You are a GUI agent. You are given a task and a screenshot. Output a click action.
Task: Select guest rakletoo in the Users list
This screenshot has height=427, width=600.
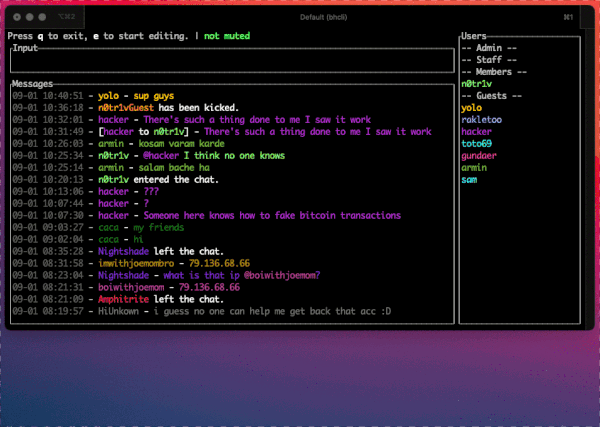tap(482, 120)
